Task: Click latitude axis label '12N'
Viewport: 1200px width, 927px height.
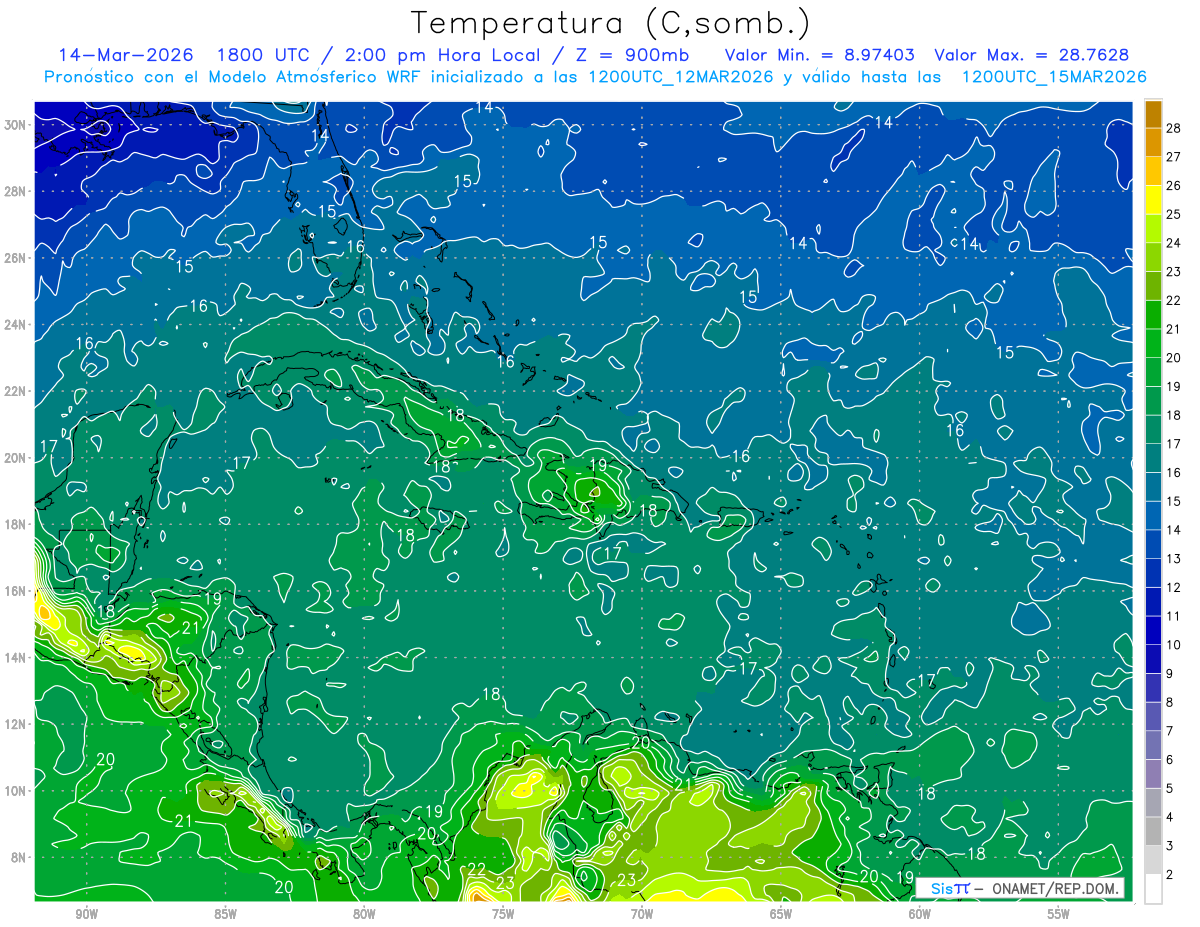Action: (x=17, y=724)
